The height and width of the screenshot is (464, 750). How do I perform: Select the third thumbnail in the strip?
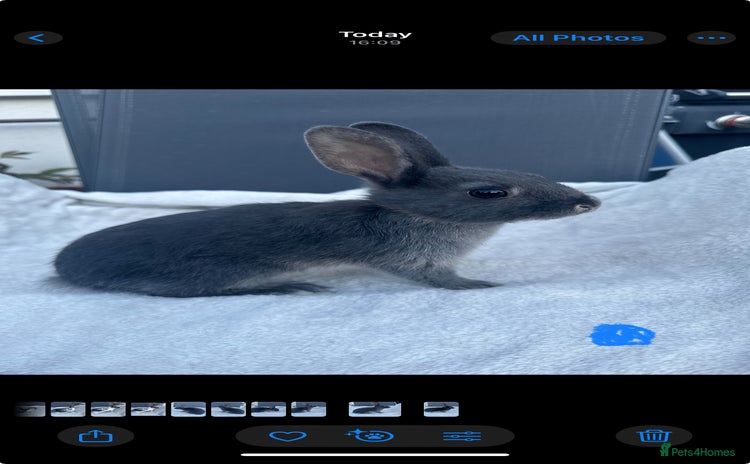tap(108, 409)
